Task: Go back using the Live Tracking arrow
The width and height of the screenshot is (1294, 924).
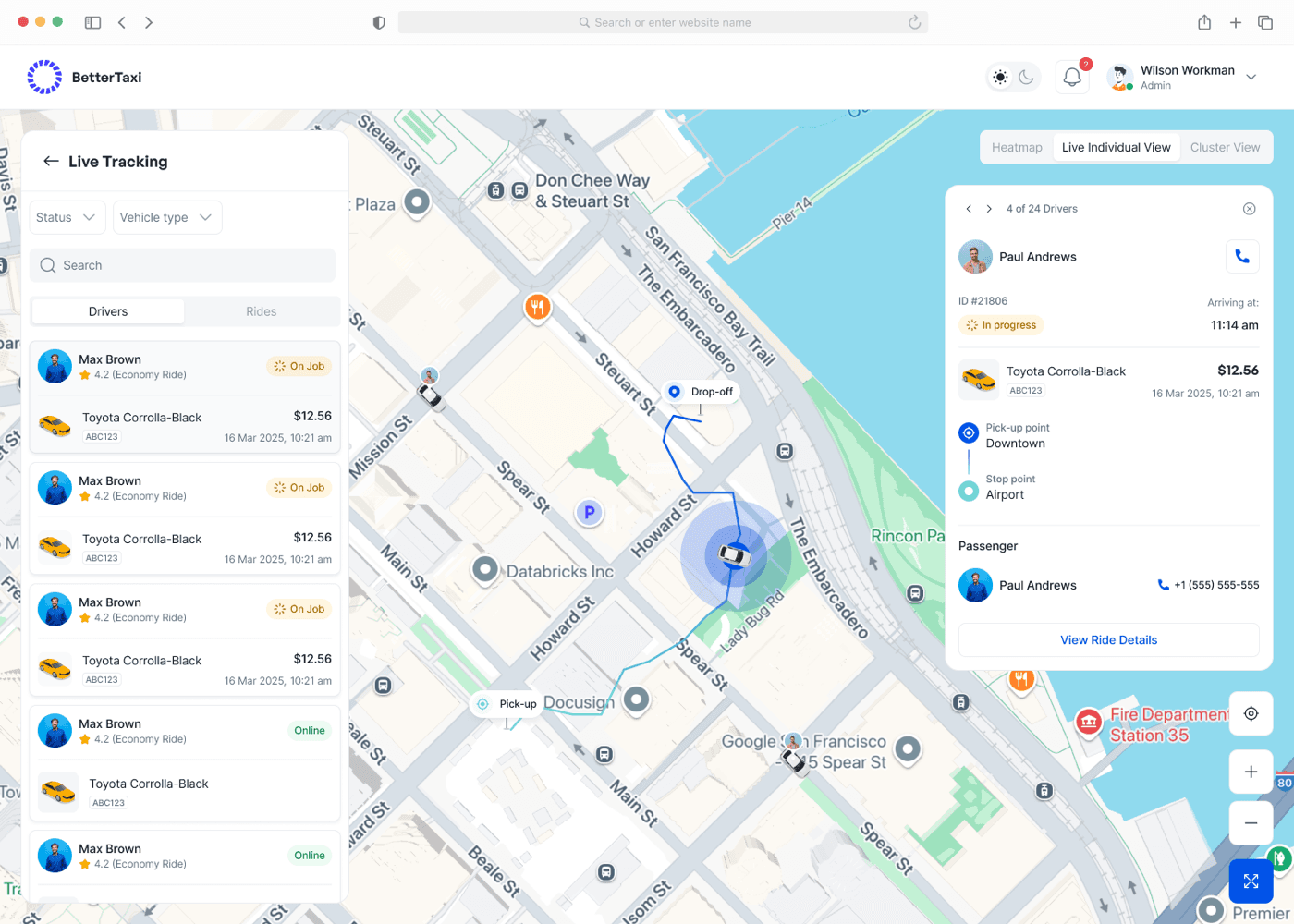Action: pyautogui.click(x=52, y=161)
